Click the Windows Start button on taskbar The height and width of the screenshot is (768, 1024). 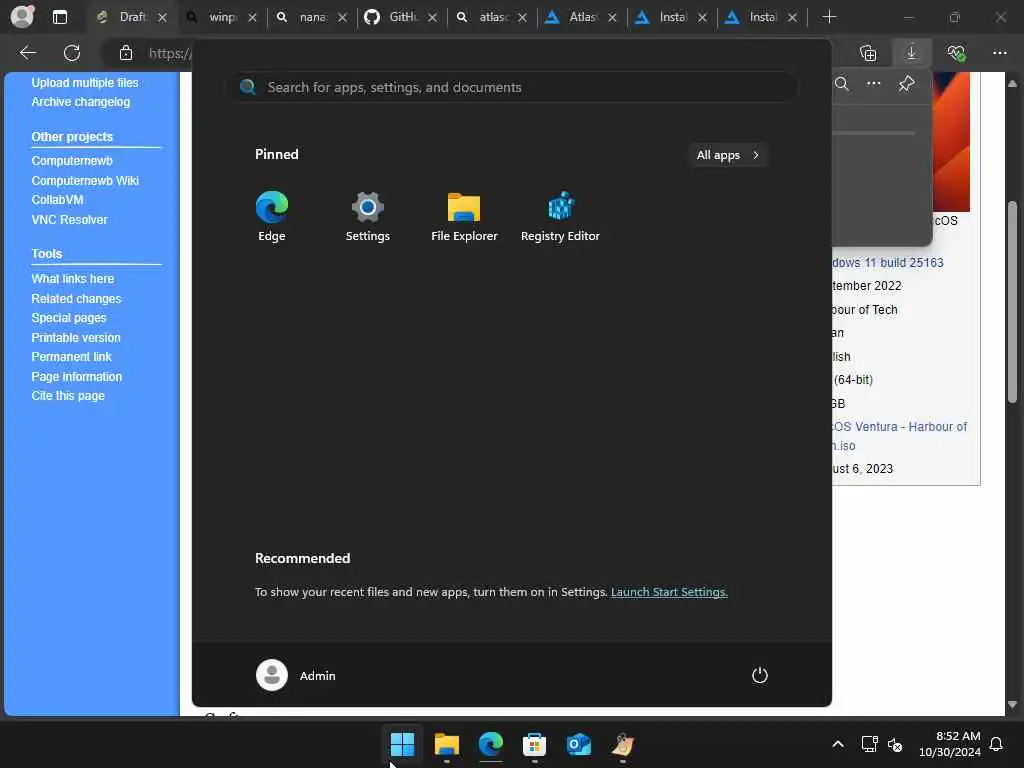402,743
